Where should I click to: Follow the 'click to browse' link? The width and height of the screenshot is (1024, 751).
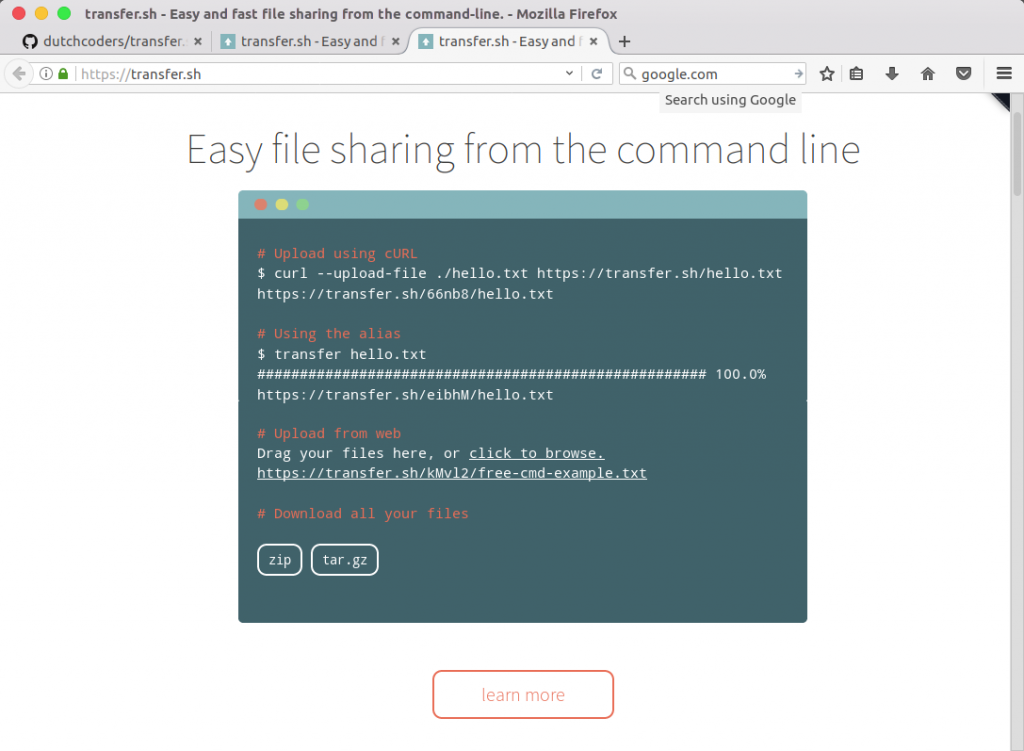click(536, 452)
